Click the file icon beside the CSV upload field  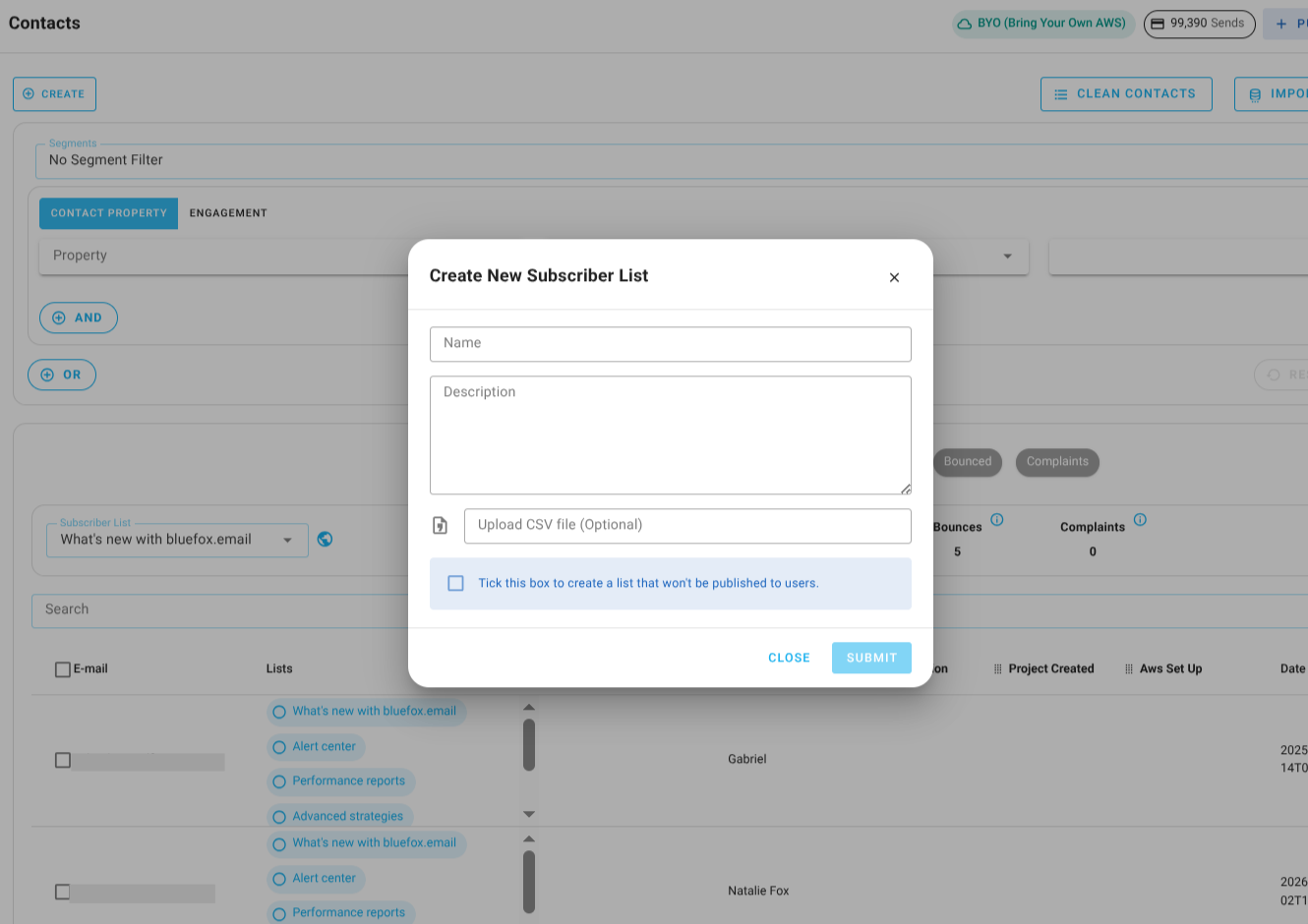click(x=440, y=525)
